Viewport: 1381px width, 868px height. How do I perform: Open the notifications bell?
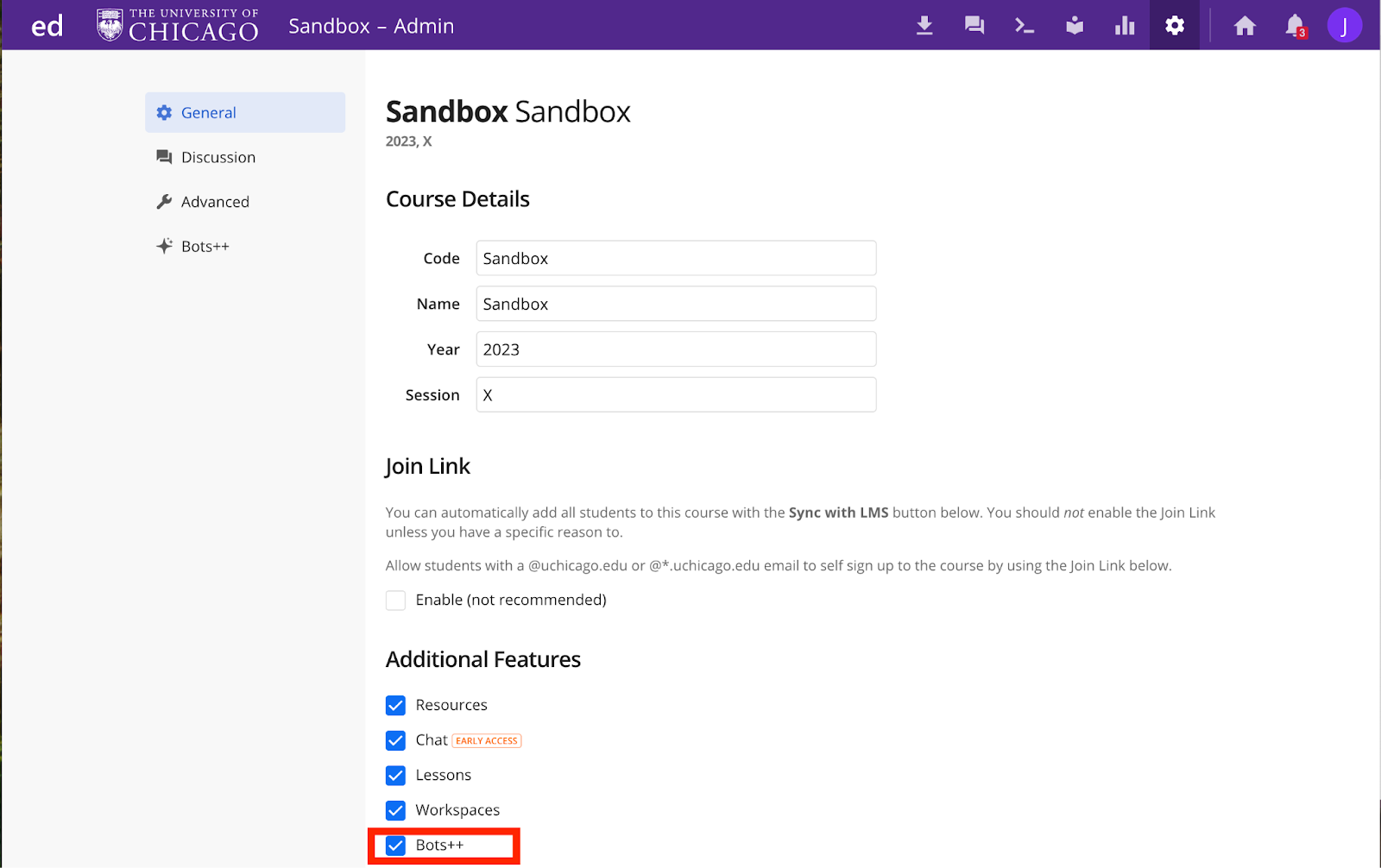tap(1295, 26)
